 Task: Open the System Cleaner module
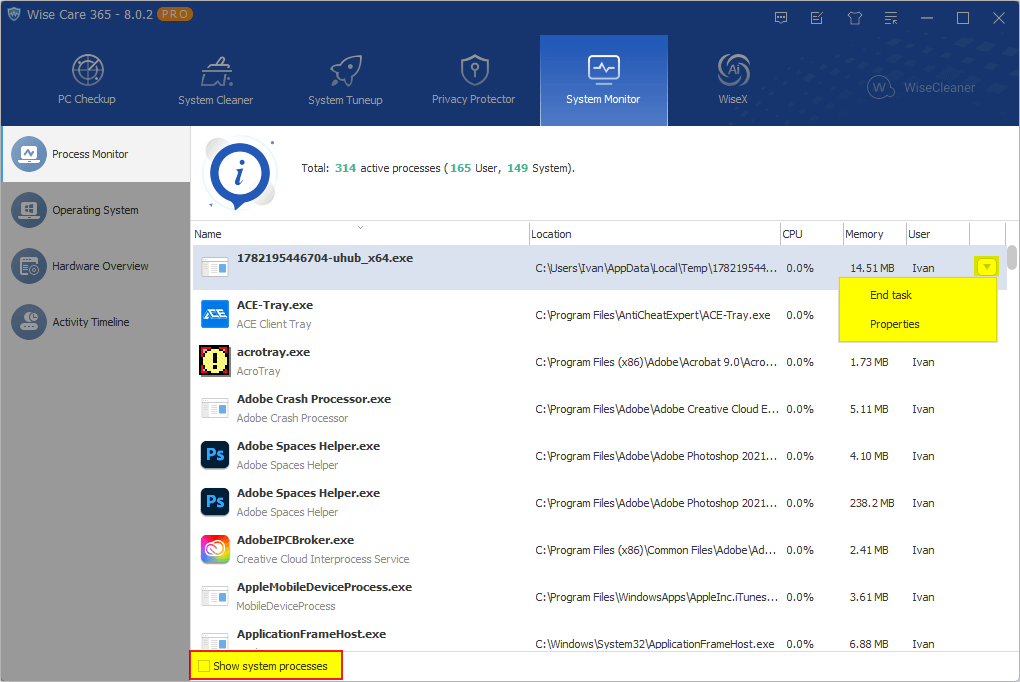(x=215, y=80)
